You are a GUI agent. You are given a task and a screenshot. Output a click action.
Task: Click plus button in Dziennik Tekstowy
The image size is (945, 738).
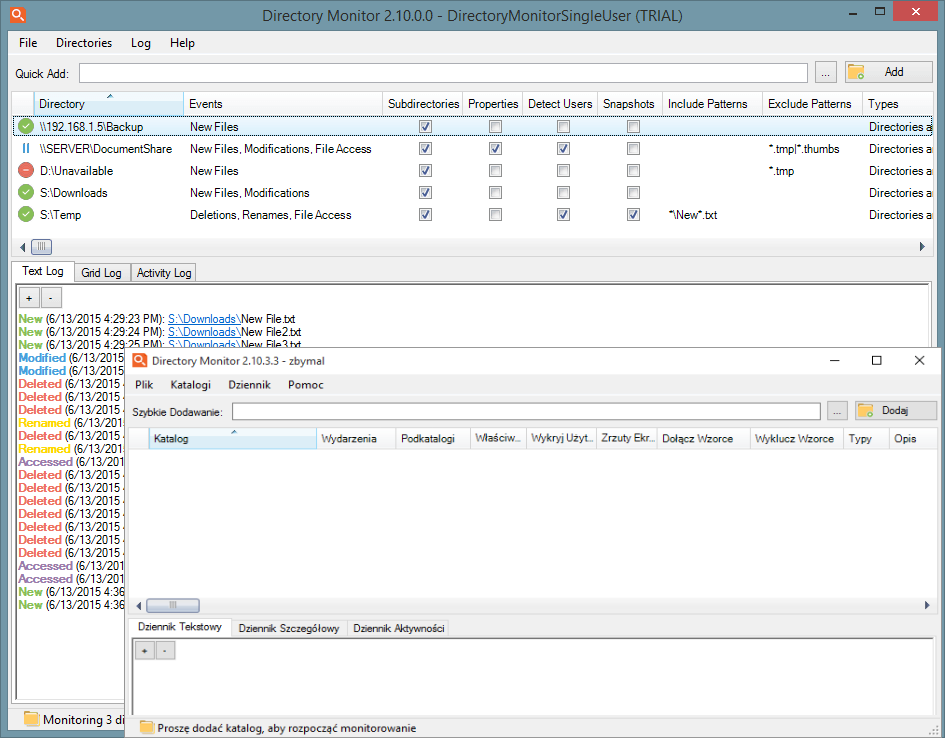click(145, 651)
